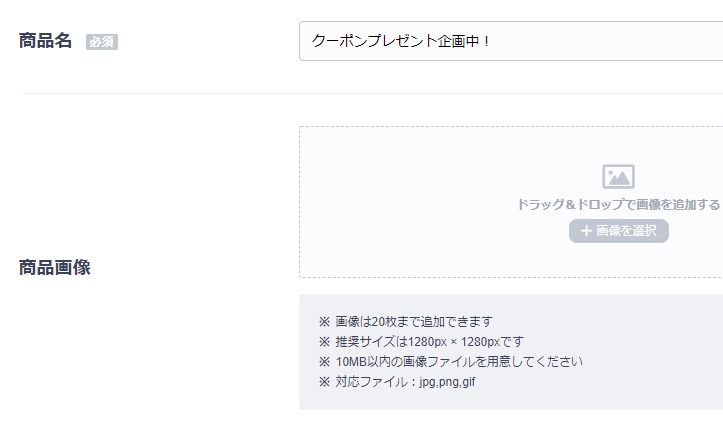Click the note 画像は20枚まで追加できます
This screenshot has height=434, width=723.
point(414,321)
